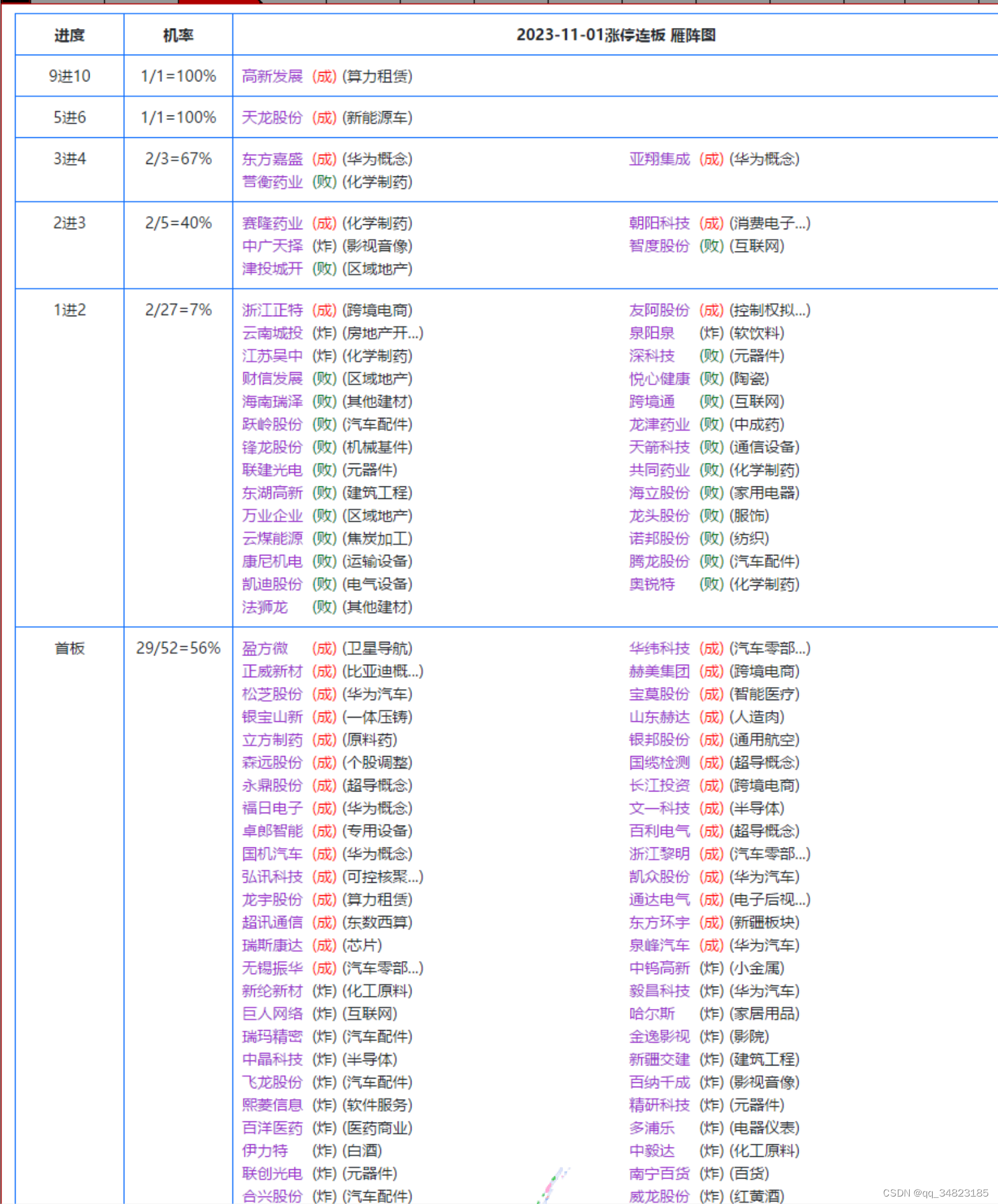Open 盈方微 stock link
Viewport: 998px width, 1204px height.
265,649
